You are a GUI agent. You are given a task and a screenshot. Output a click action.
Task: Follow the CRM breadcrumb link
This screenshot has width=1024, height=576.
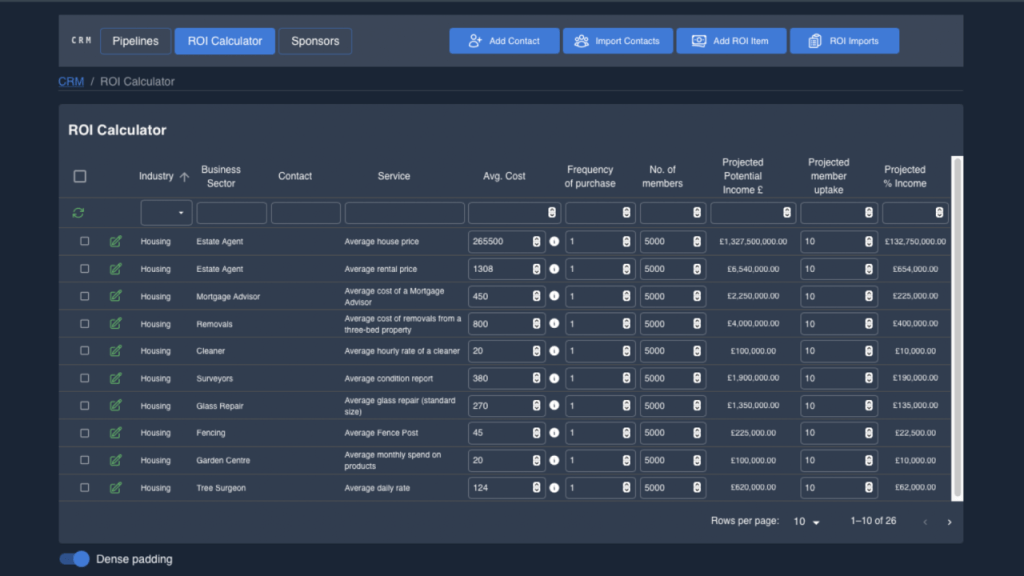pyautogui.click(x=71, y=82)
